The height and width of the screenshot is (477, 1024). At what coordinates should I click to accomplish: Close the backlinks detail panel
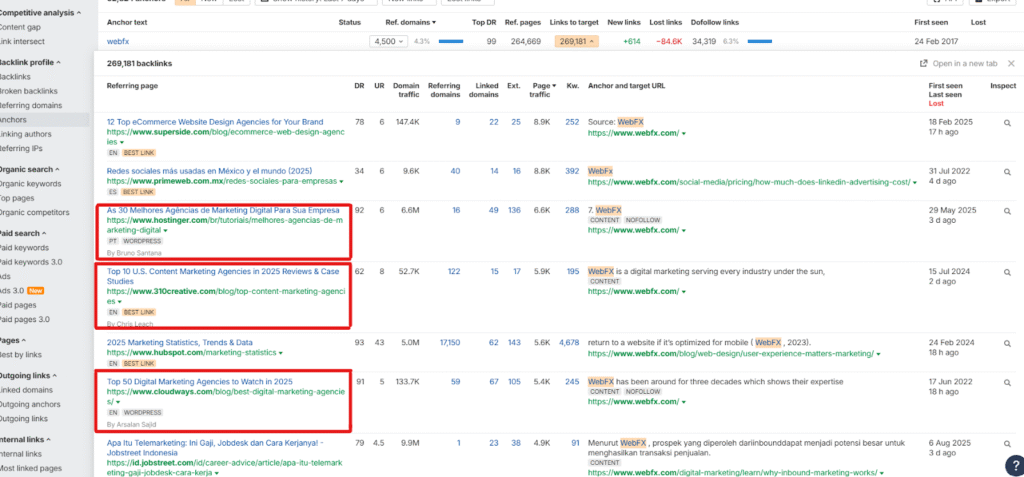point(1010,63)
